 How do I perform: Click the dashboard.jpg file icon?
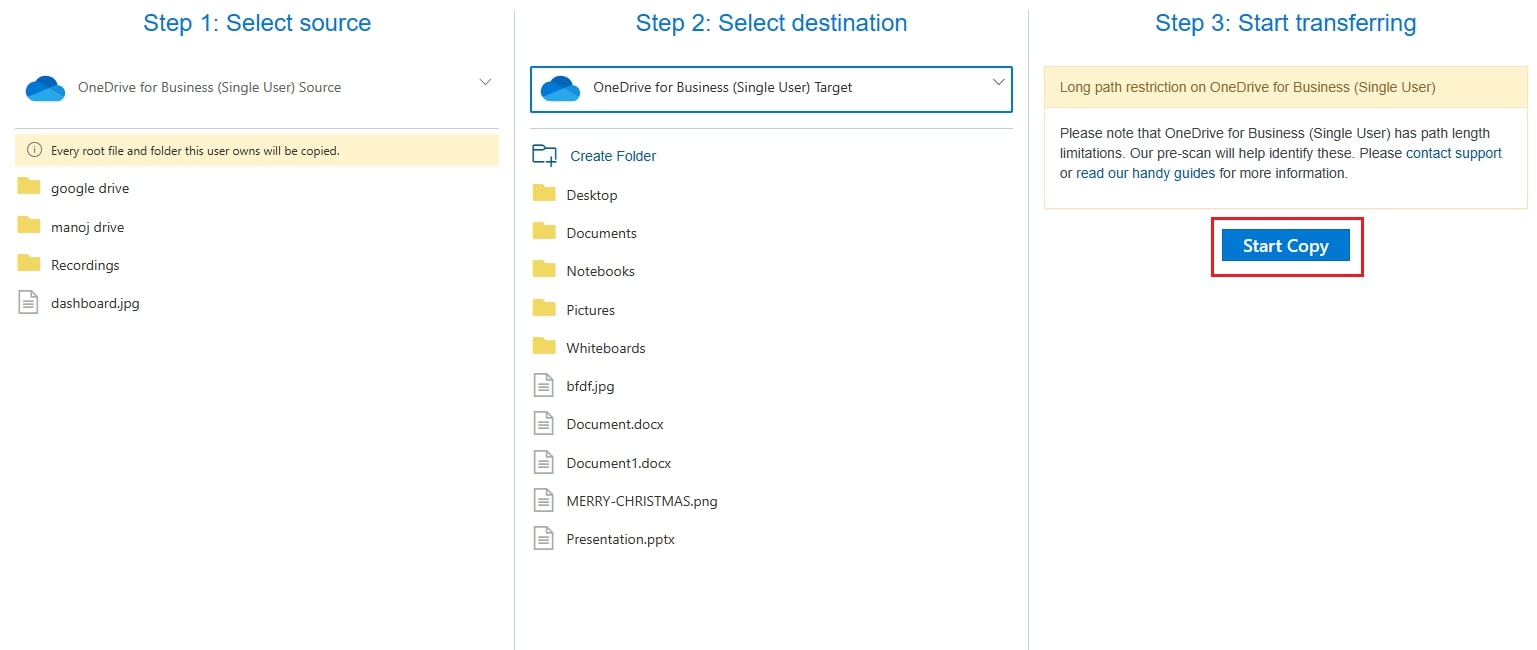29,302
